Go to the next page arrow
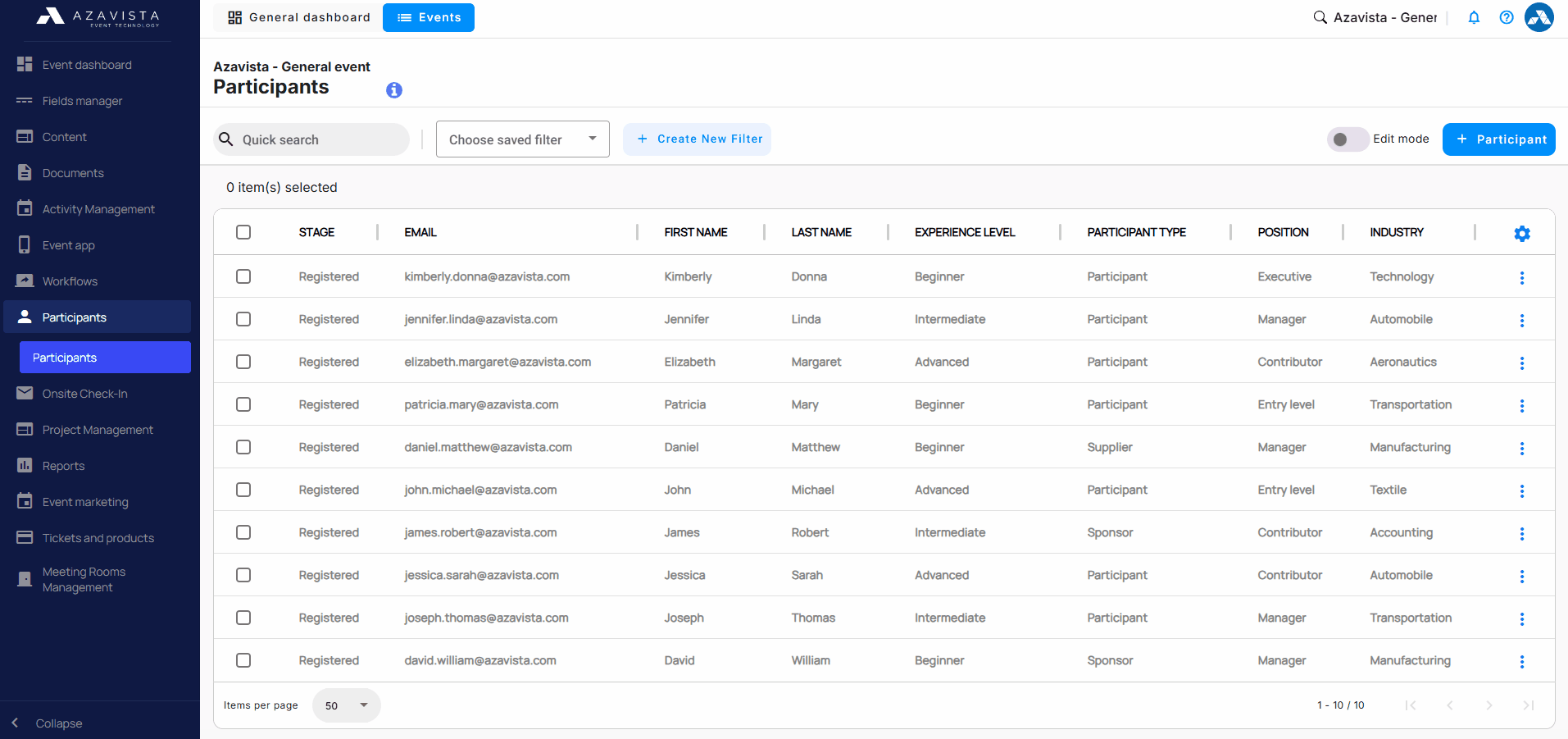1568x739 pixels. click(1489, 705)
